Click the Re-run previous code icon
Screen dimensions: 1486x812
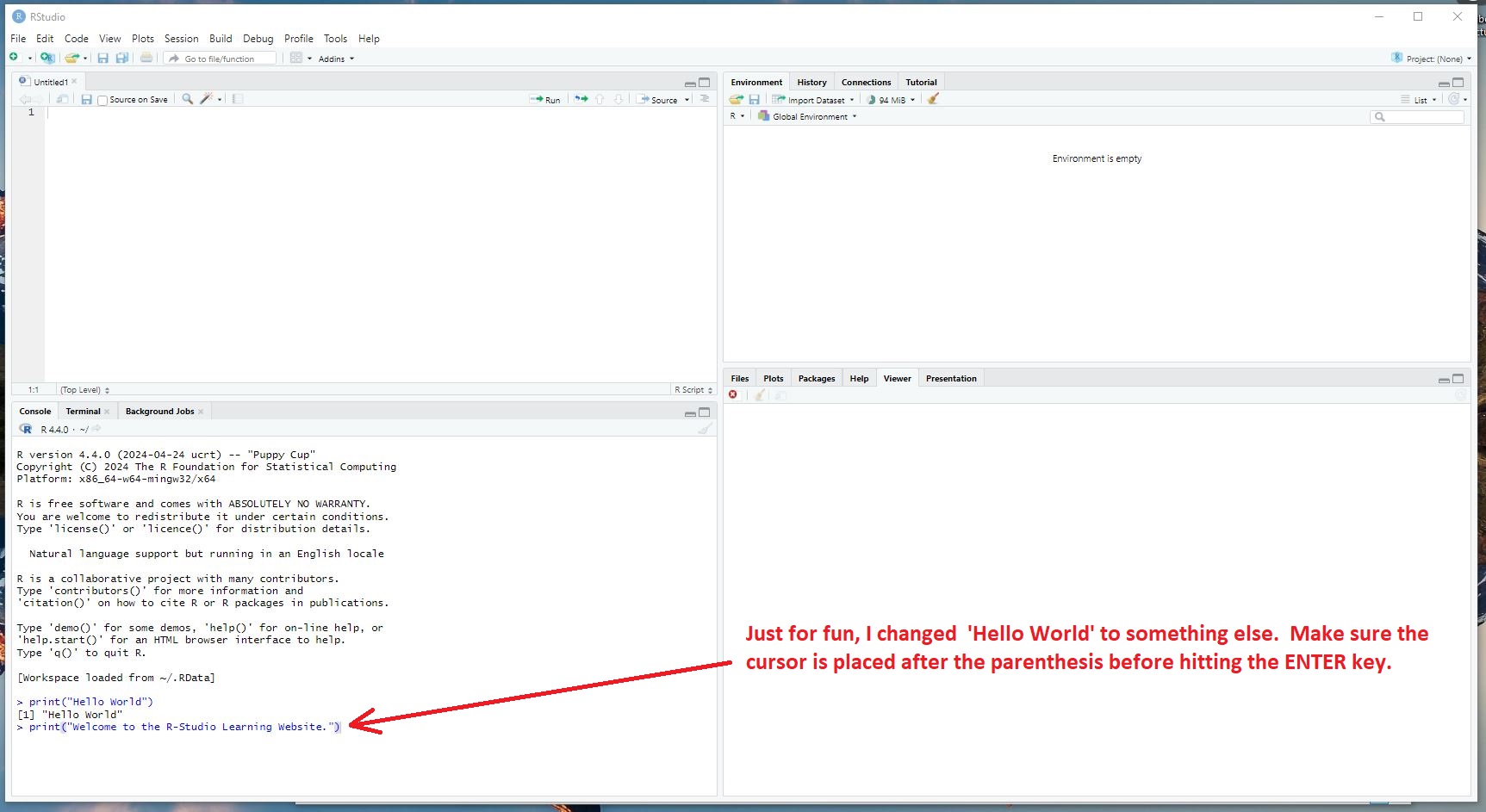pos(581,99)
